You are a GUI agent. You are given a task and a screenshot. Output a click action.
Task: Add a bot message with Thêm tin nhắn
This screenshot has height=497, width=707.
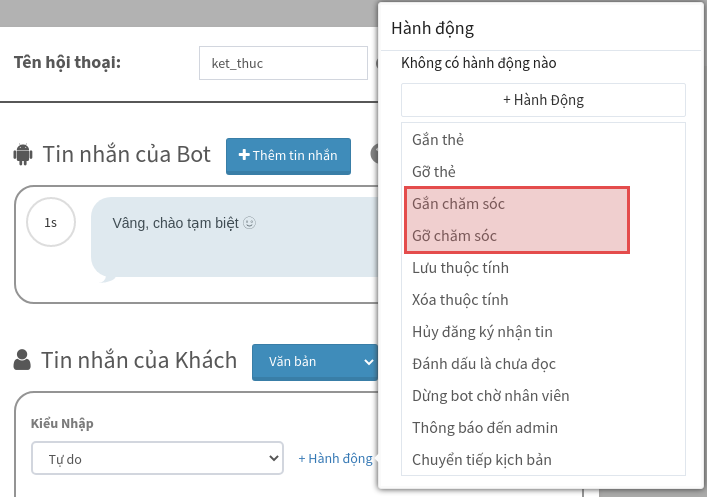coord(288,156)
